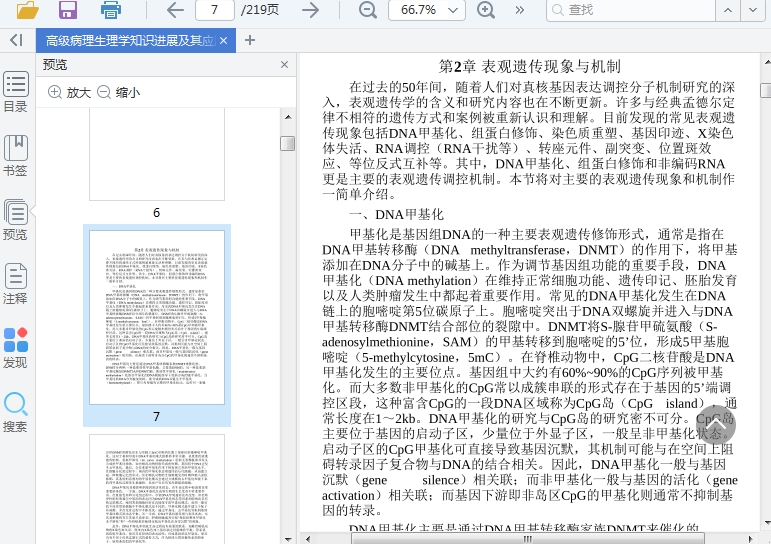Open the 目录 table of contents panel
Viewport: 771px width, 544px height.
pyautogui.click(x=16, y=92)
